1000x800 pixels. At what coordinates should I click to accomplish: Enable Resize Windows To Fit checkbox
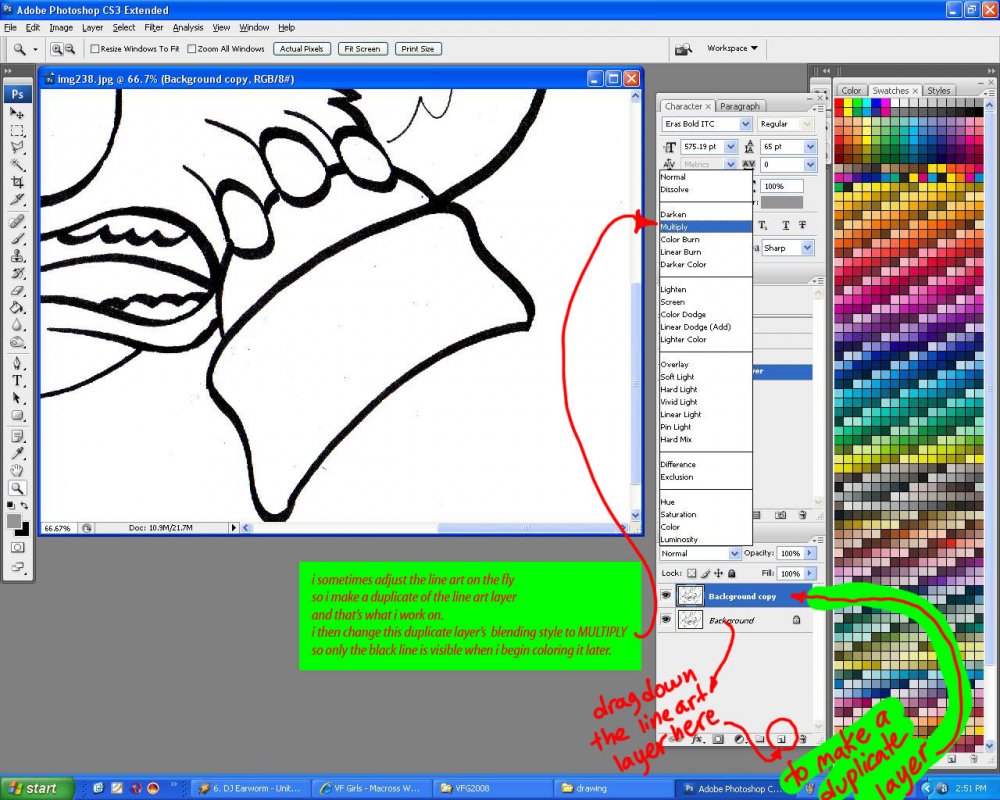(94, 48)
